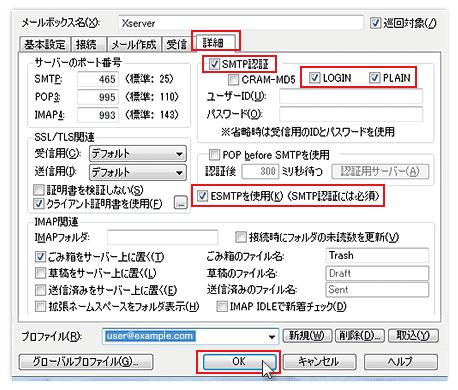Click the キャンセル button
The width and height of the screenshot is (458, 390).
click(x=319, y=362)
